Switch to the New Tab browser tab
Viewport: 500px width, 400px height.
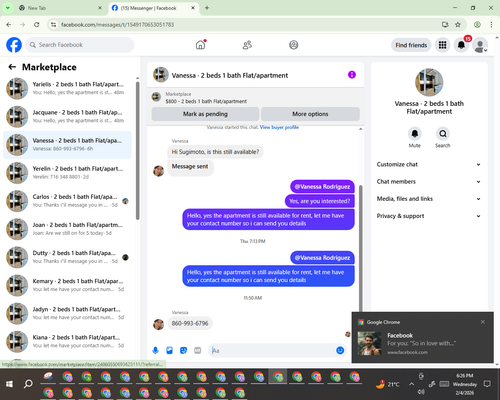click(60, 8)
